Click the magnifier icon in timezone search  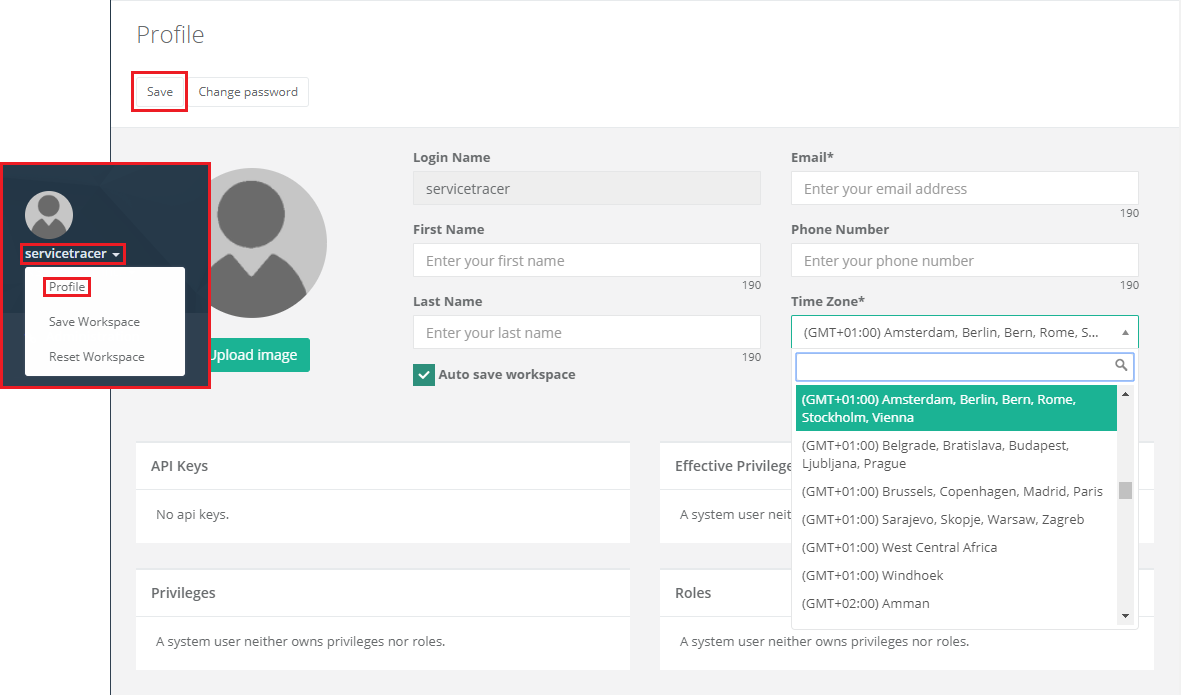(1121, 366)
